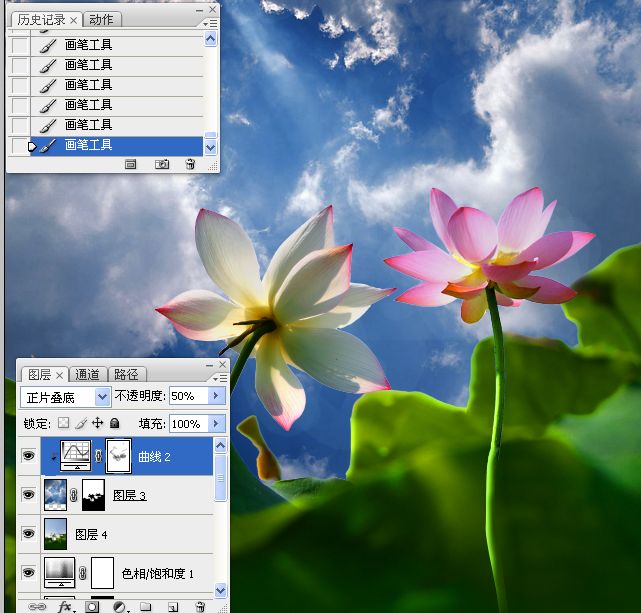This screenshot has height=613, width=641.
Task: Click the chain link on 色相/饱和度 1 layer
Action: point(83,573)
